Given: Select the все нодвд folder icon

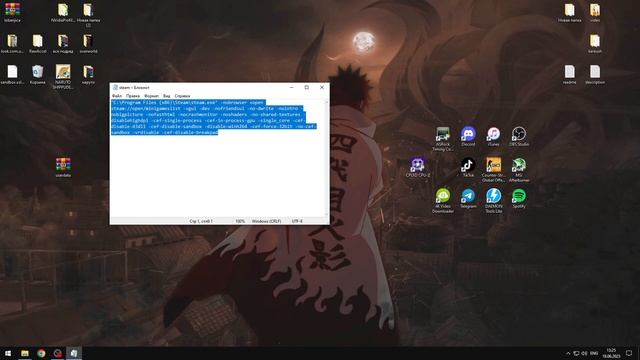Looking at the screenshot, I should (63, 43).
